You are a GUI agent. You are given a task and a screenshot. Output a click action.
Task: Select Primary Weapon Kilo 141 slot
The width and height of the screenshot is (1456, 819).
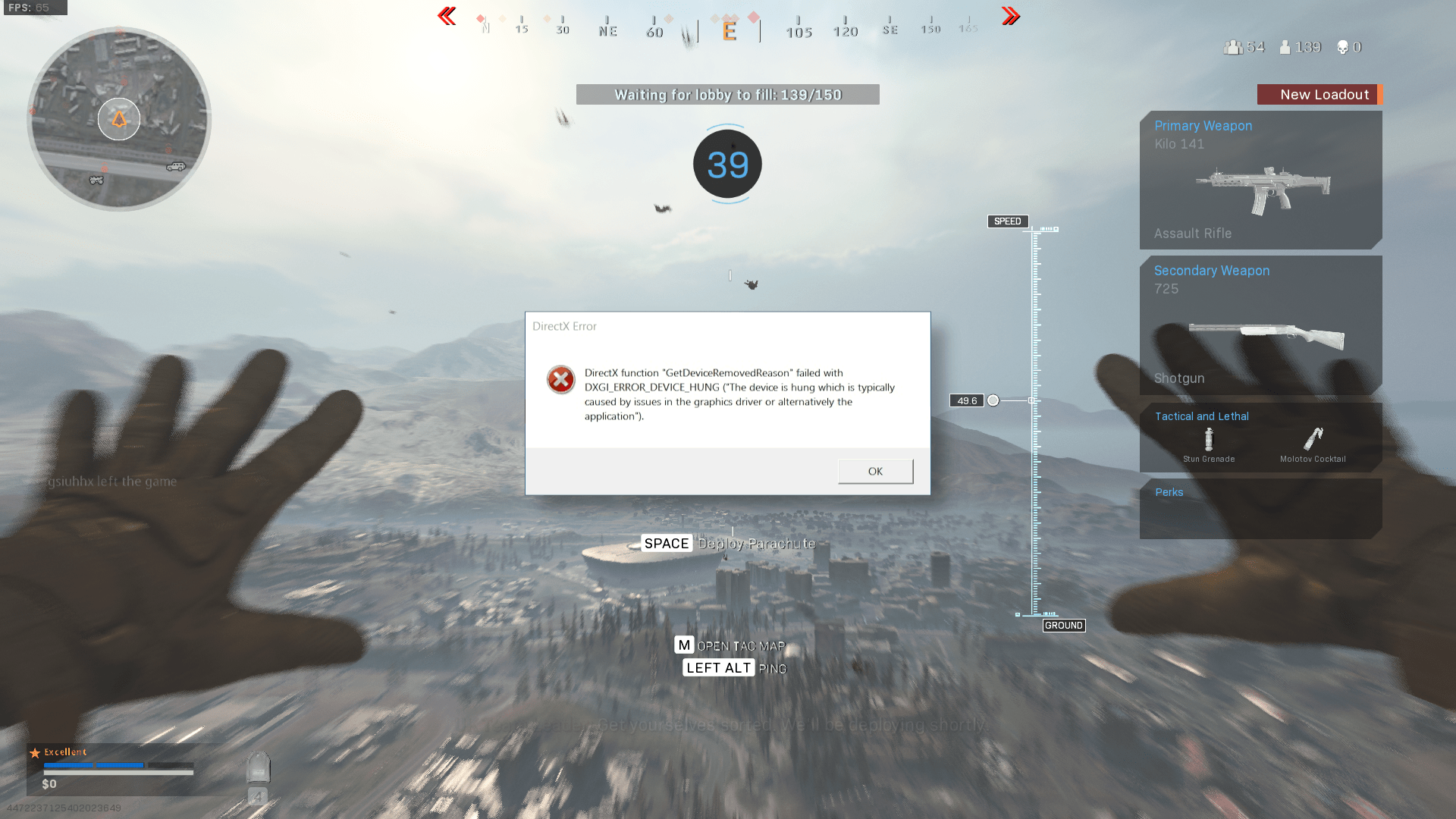coord(1262,180)
